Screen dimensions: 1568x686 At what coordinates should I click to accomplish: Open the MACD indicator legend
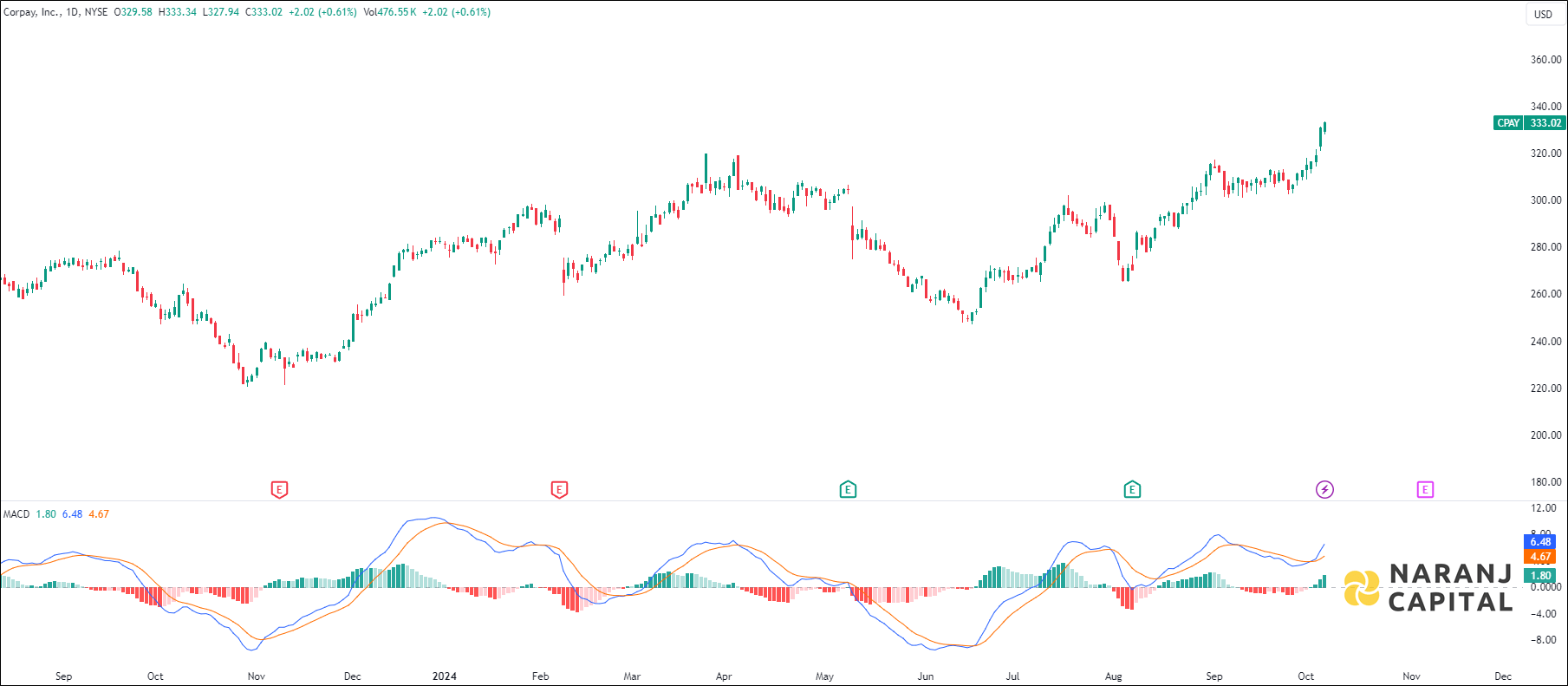click(x=16, y=514)
